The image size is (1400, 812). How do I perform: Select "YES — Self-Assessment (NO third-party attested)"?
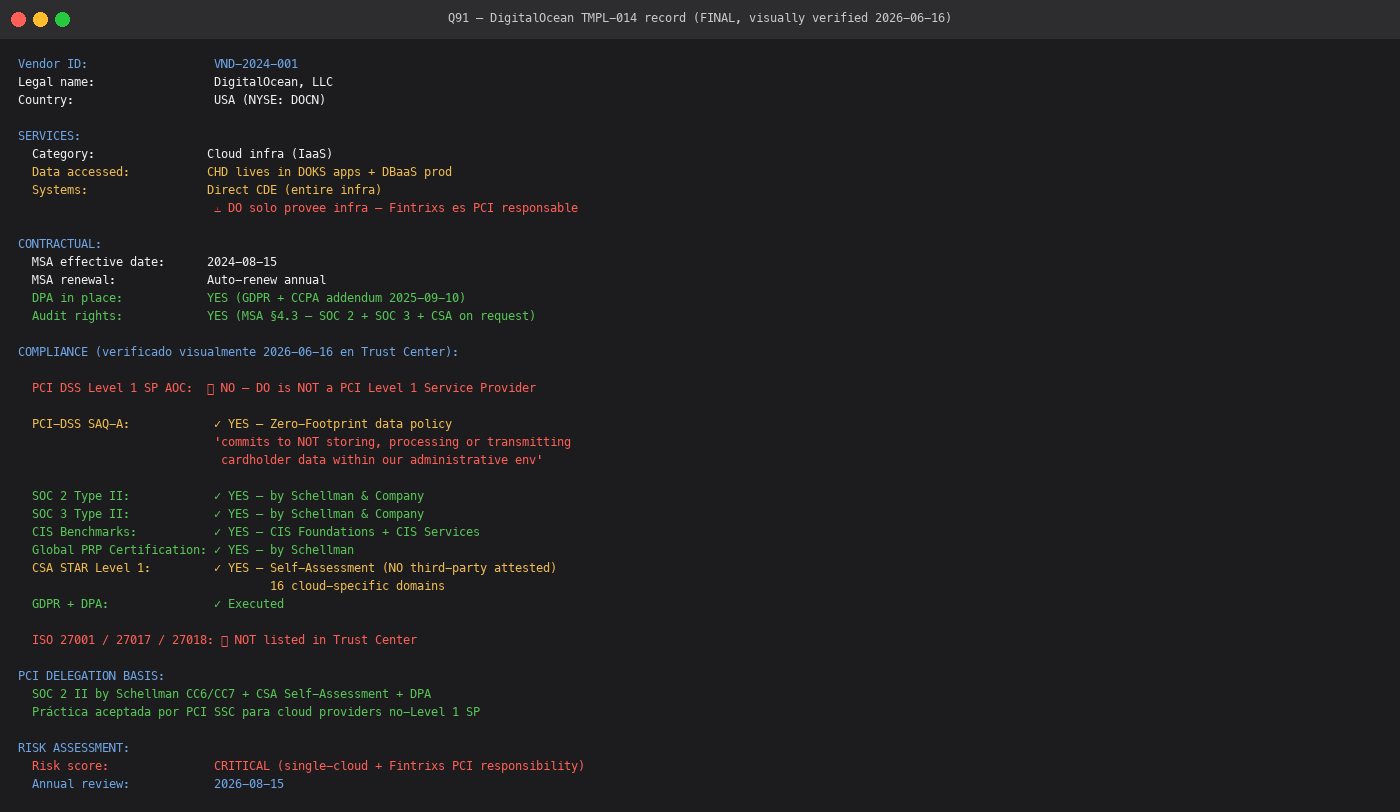pos(392,568)
